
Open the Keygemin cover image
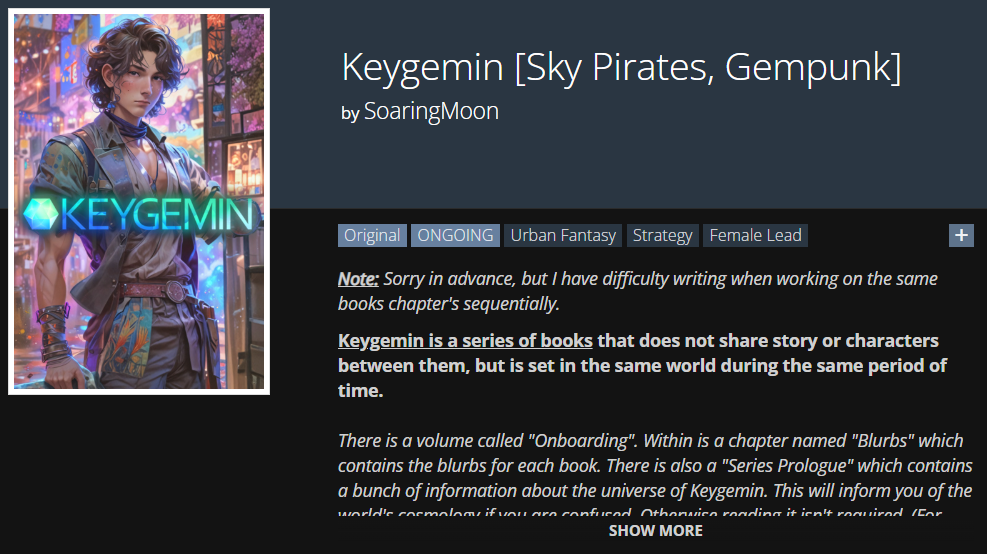click(x=139, y=201)
